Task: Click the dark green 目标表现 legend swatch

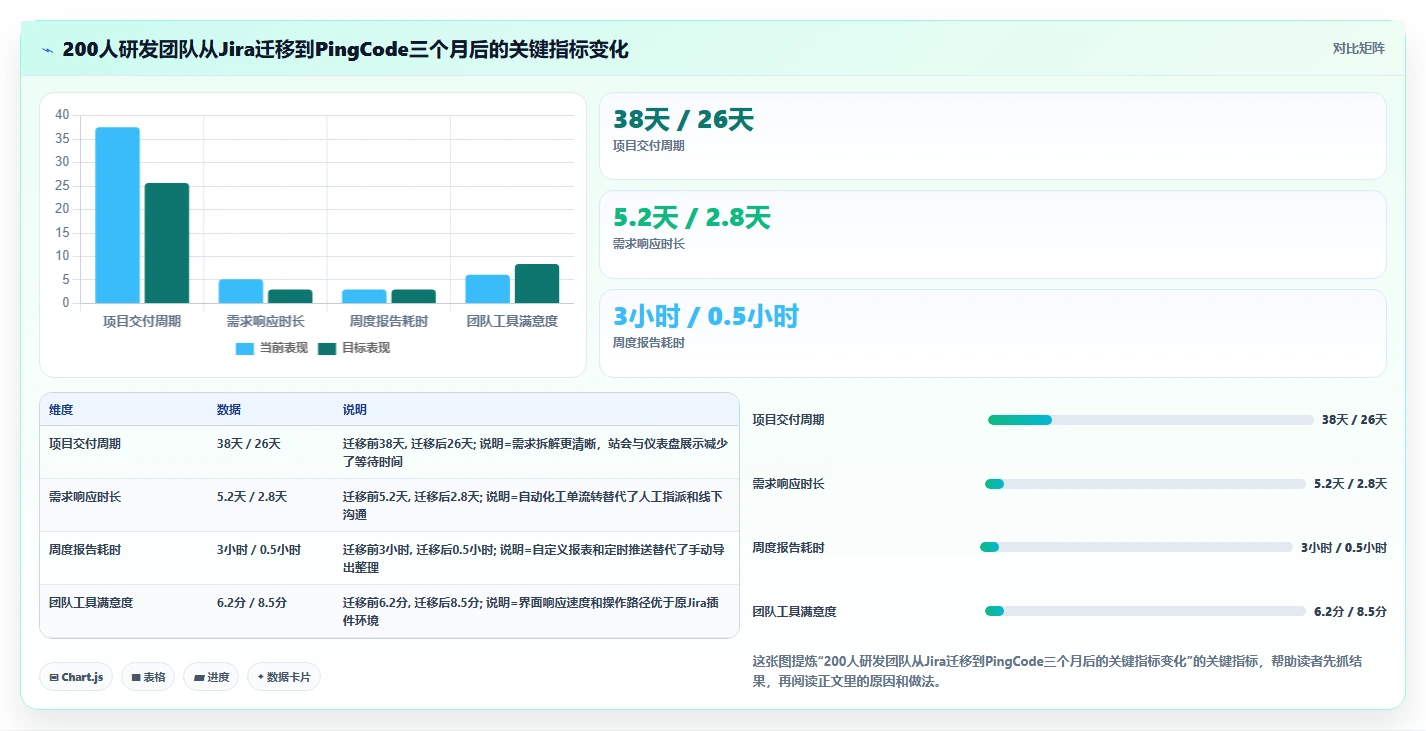Action: 327,348
